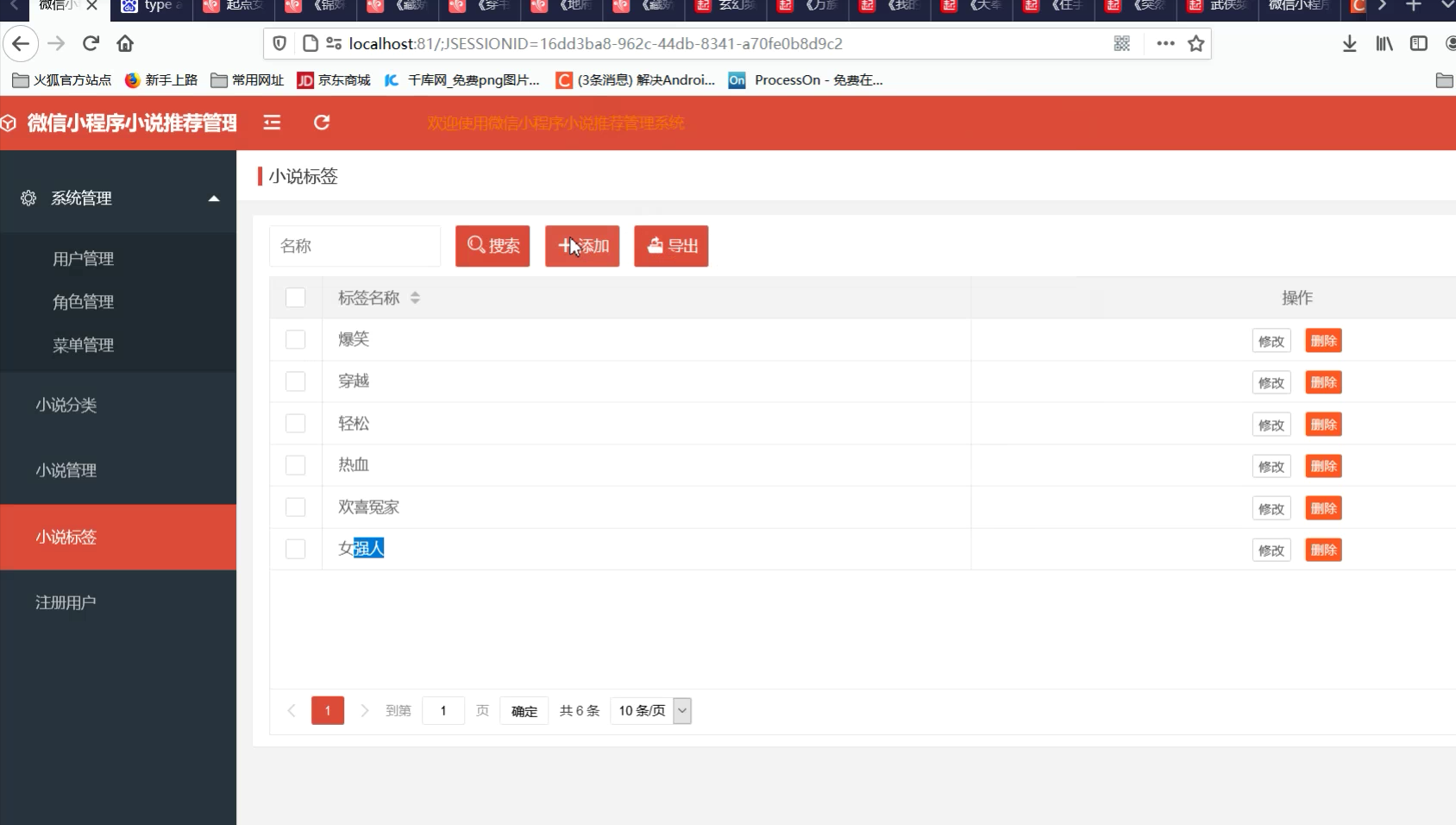Sort by 标签名称 column arrows

pos(415,298)
